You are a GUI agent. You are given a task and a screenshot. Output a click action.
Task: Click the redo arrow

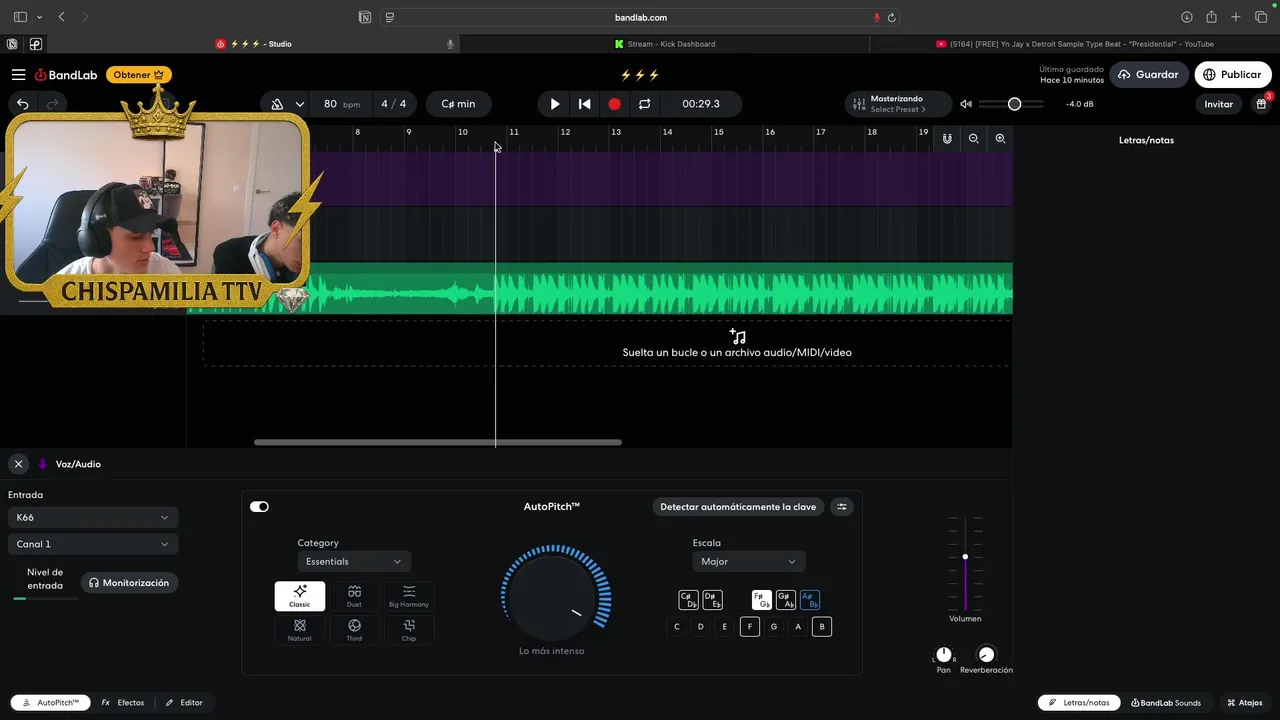point(52,104)
